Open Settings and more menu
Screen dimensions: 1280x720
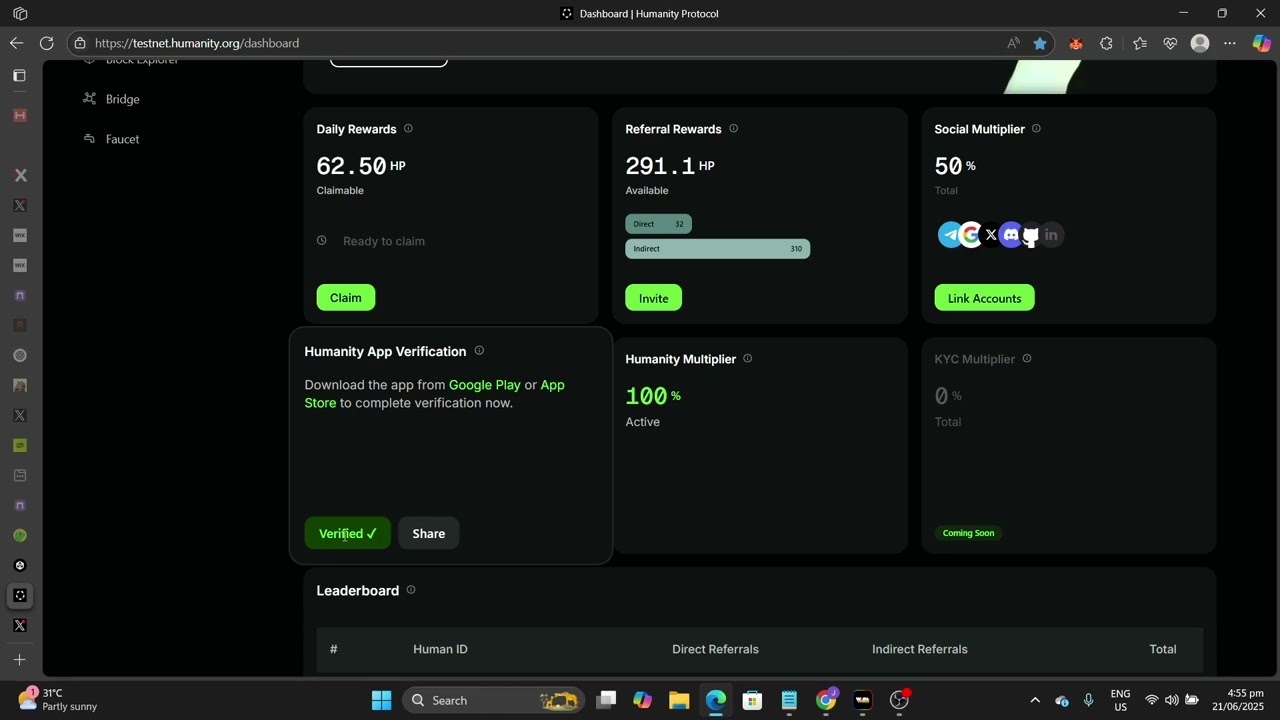(1231, 43)
